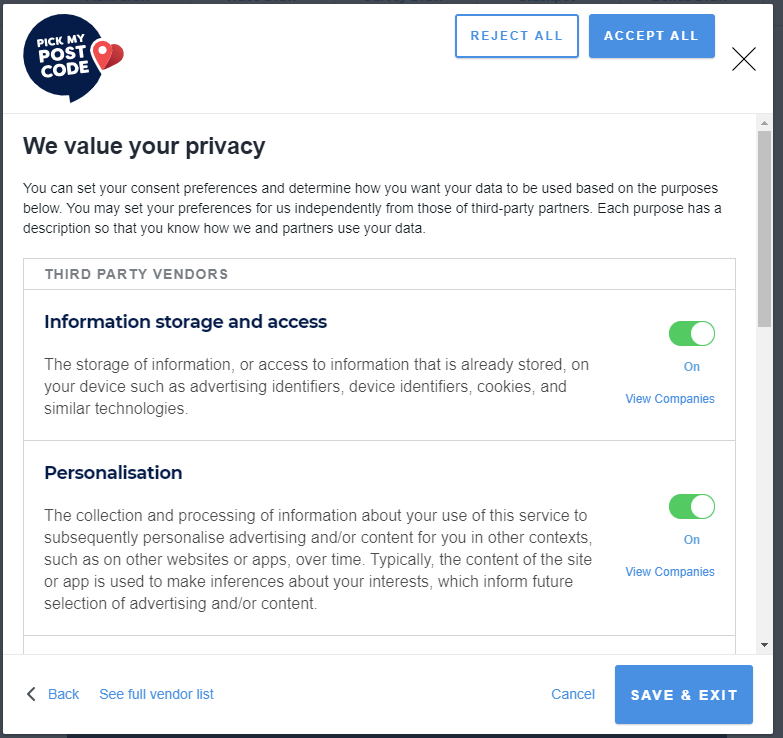Click the Cancel link
Screen dimensions: 783x738
tap(573, 694)
